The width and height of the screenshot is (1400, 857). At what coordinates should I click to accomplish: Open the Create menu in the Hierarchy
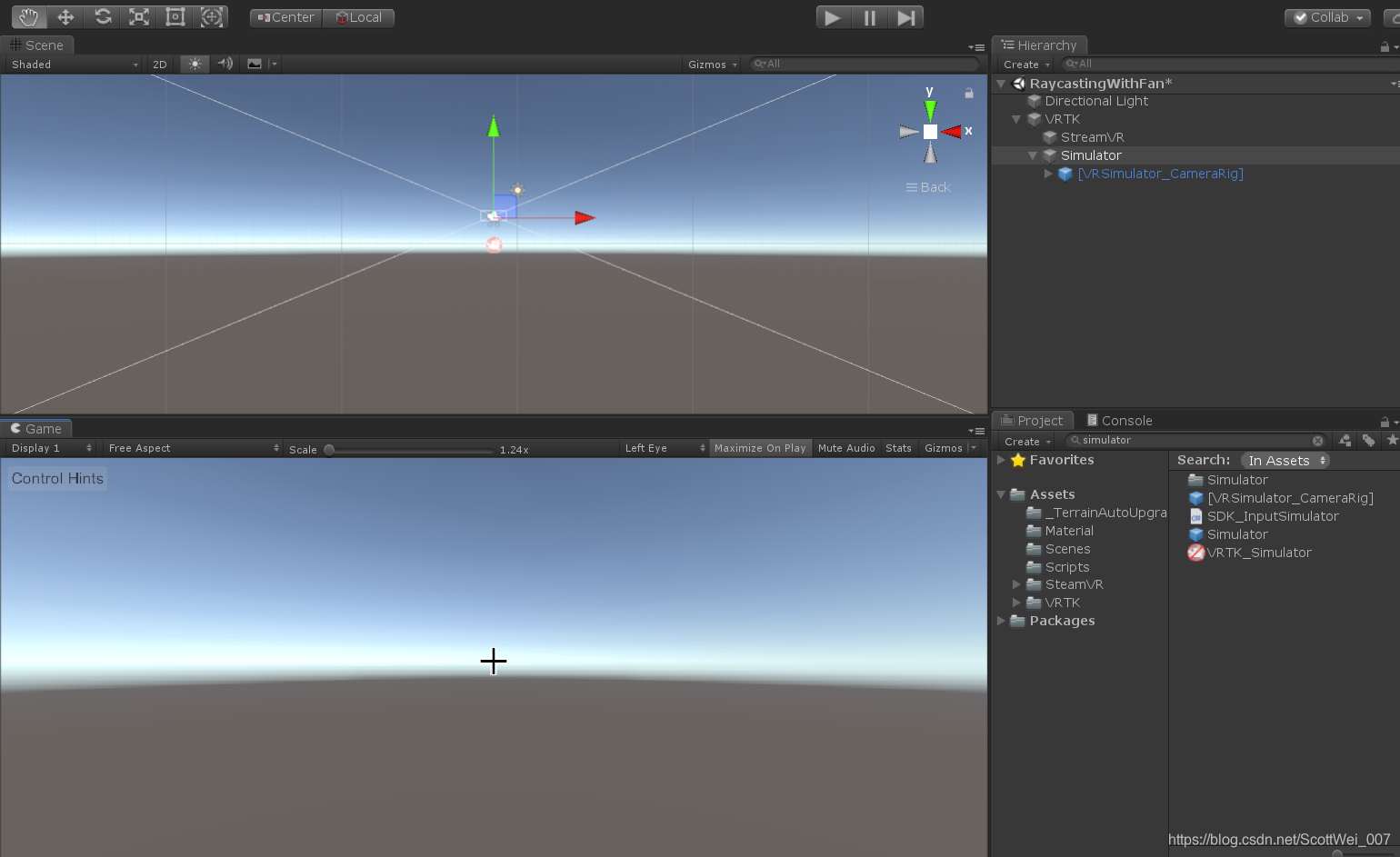point(1023,64)
